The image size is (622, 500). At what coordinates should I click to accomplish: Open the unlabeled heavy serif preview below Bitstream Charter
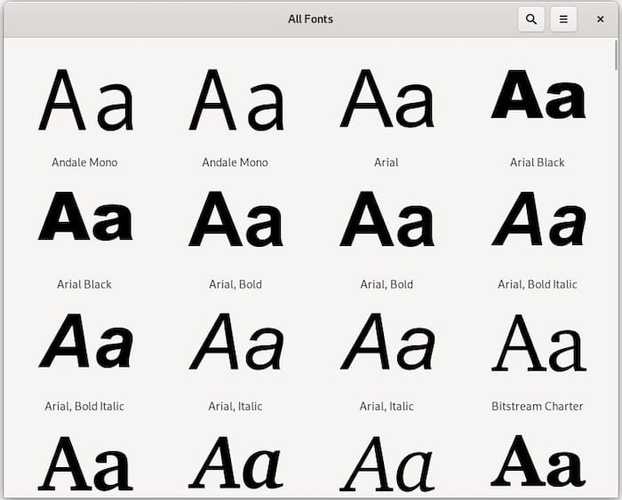[x=538, y=462]
